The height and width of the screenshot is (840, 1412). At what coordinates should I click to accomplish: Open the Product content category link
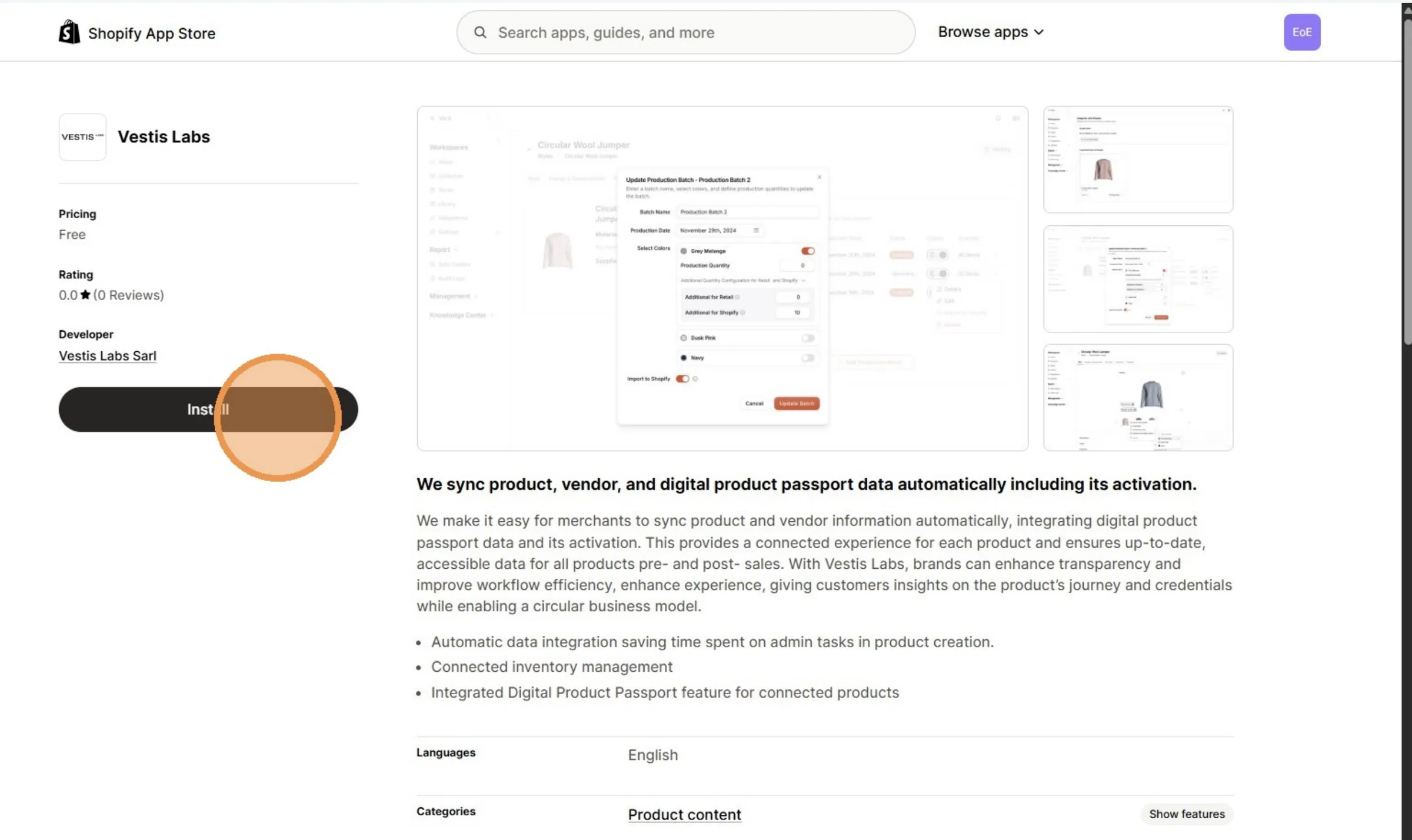684,814
